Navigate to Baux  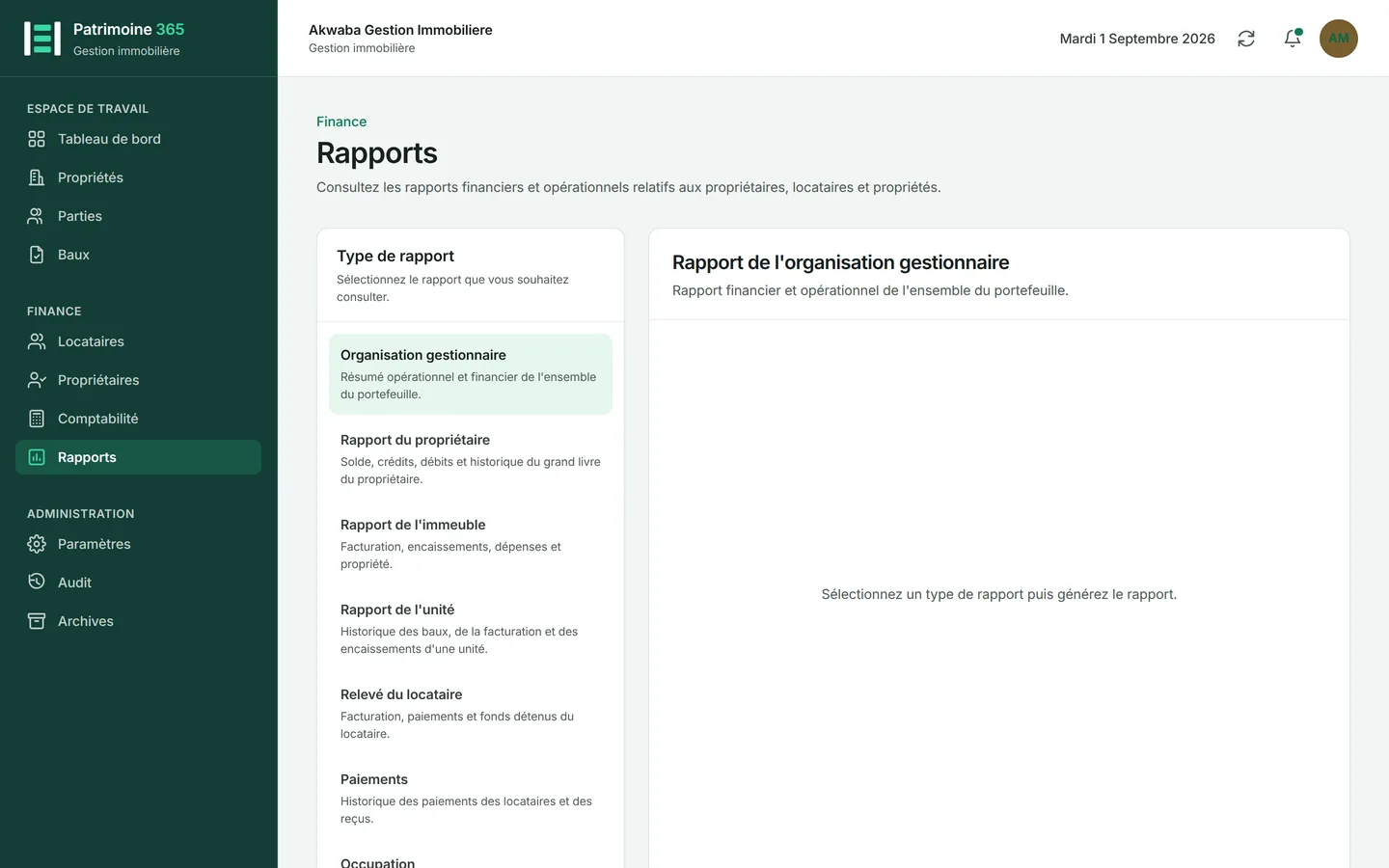pos(138,255)
